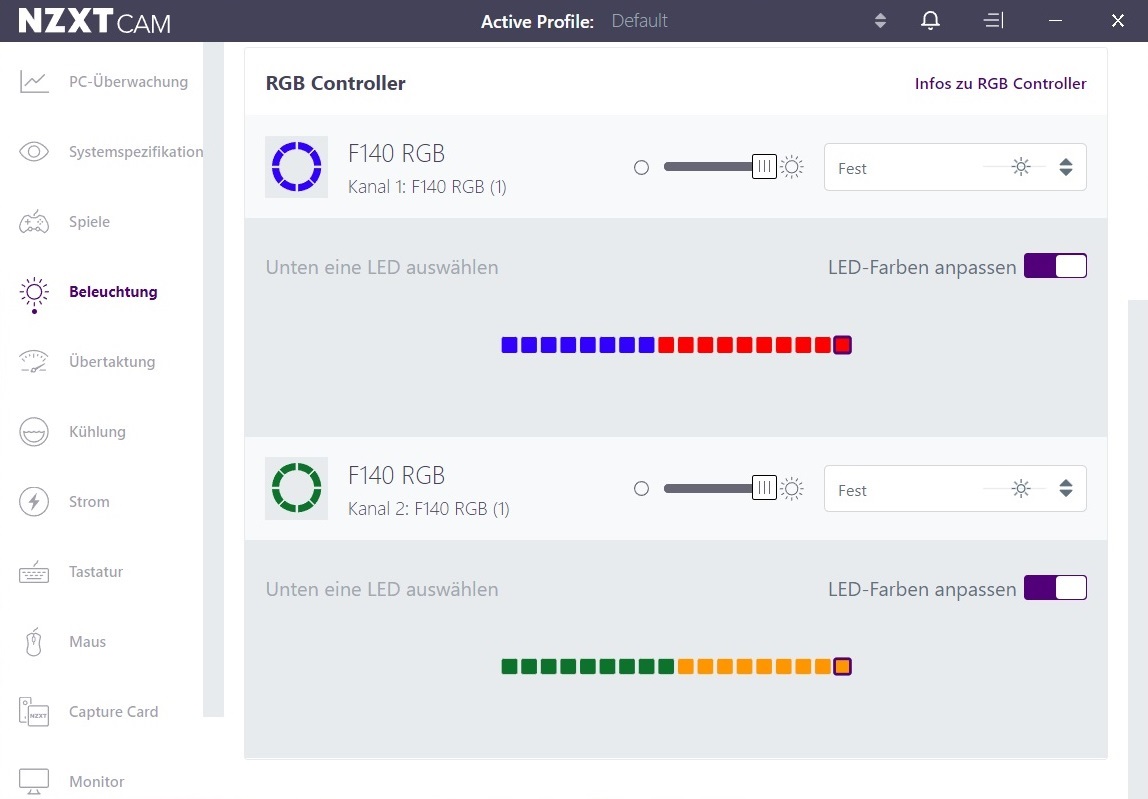1148x799 pixels.
Task: Open the Fest lighting mode dropdown for Kanal 1
Action: (955, 168)
